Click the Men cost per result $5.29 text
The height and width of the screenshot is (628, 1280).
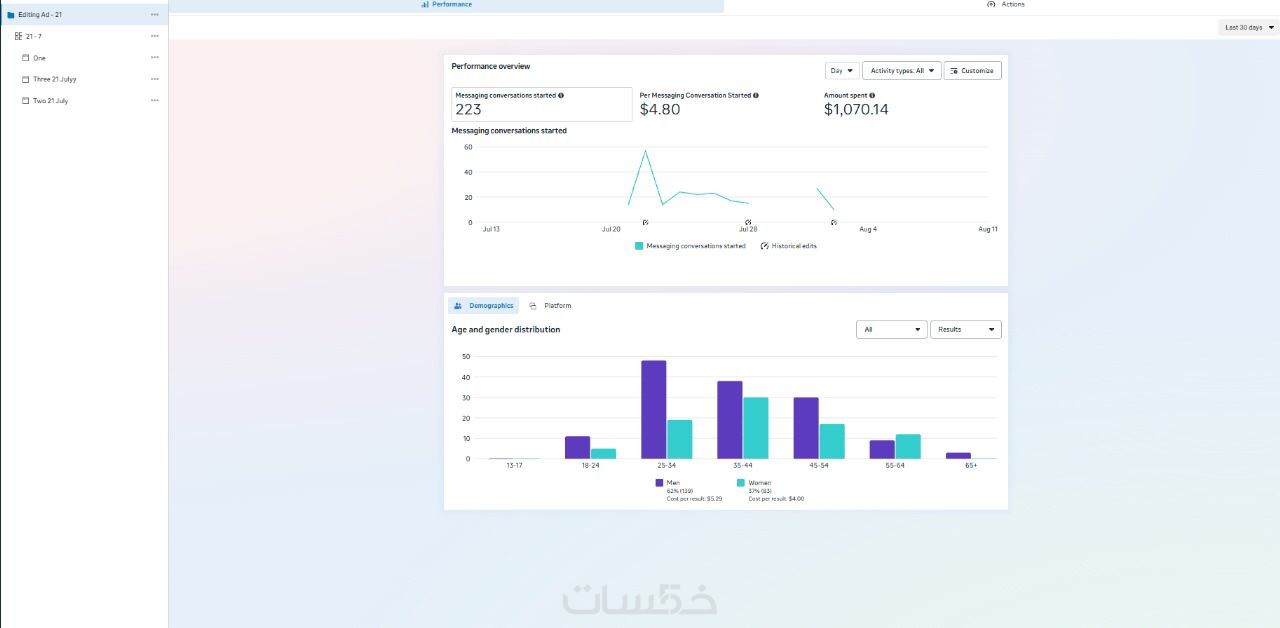point(694,498)
